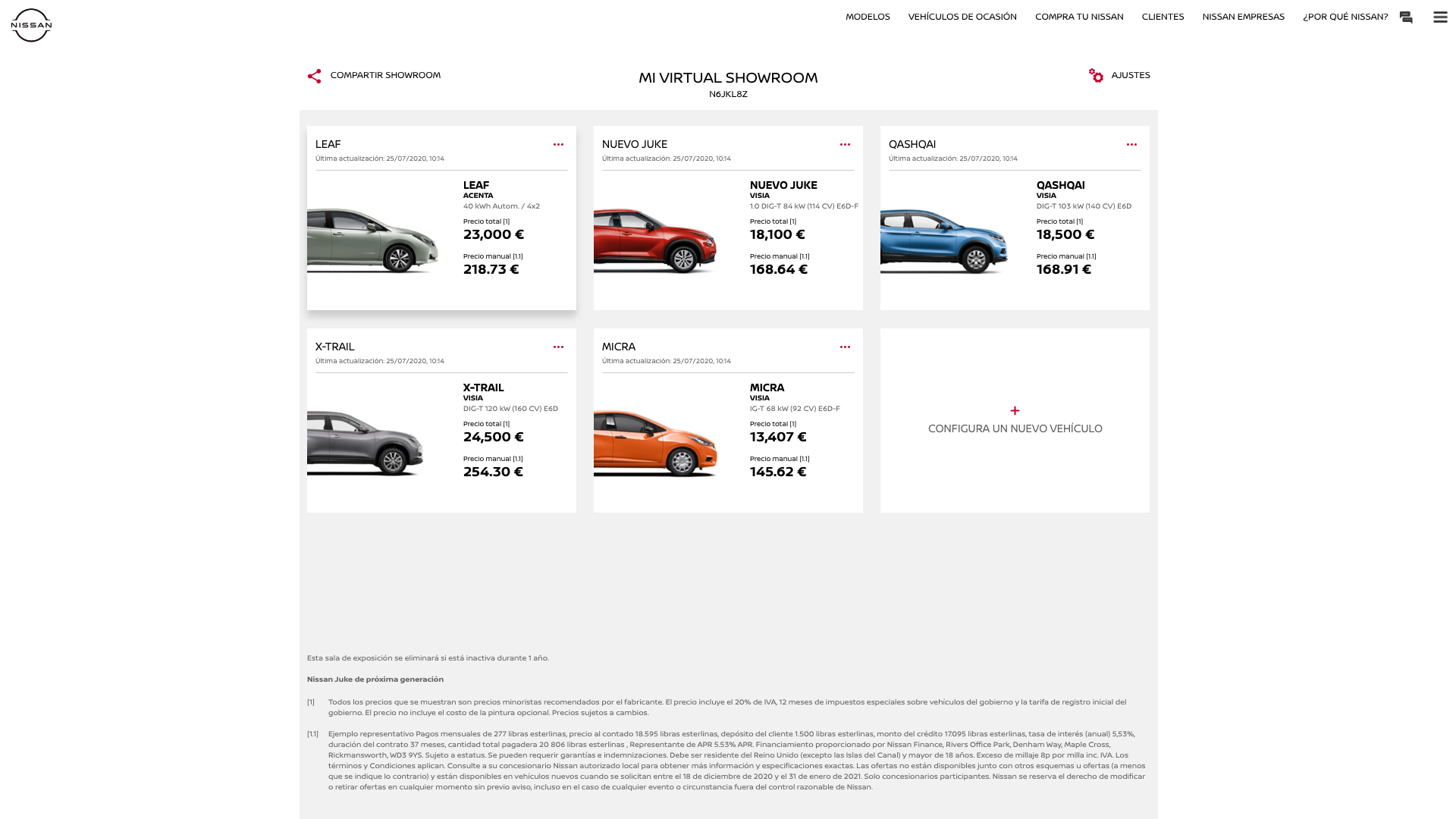Select the orange Micra car image

tap(656, 443)
